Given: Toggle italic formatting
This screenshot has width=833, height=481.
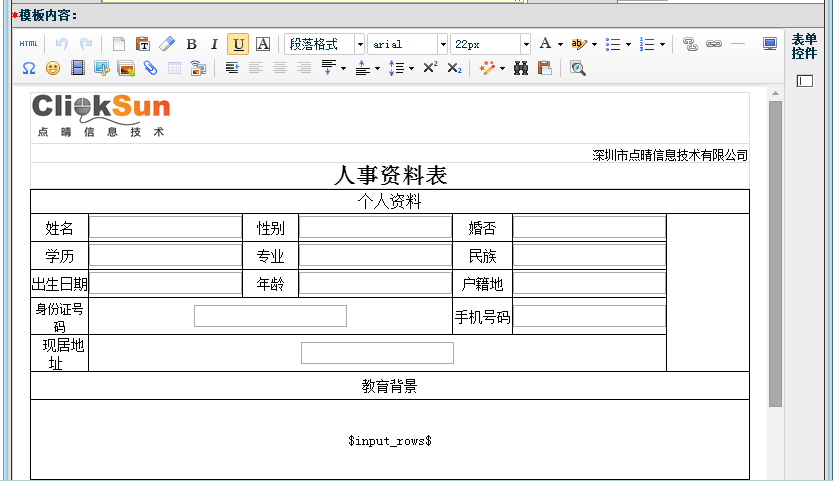Looking at the screenshot, I should [x=214, y=44].
